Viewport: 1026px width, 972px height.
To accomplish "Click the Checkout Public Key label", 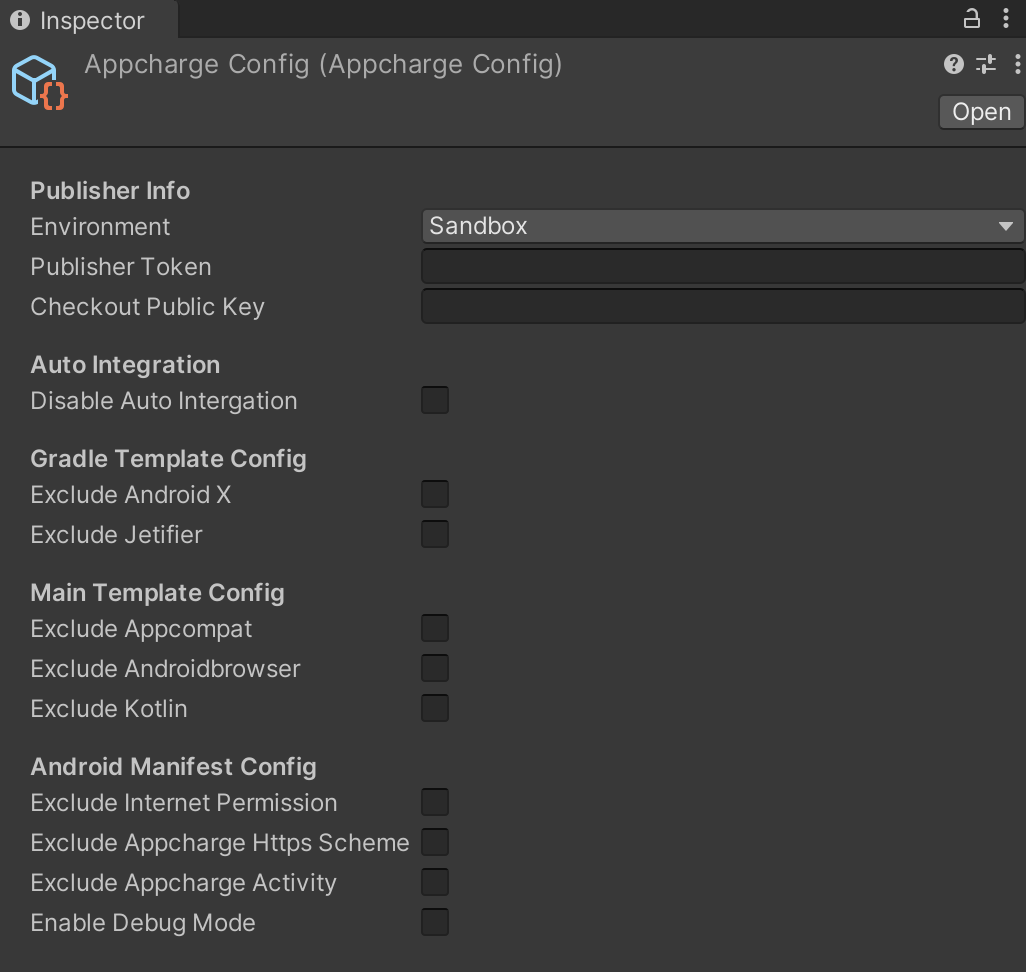I will click(x=148, y=307).
